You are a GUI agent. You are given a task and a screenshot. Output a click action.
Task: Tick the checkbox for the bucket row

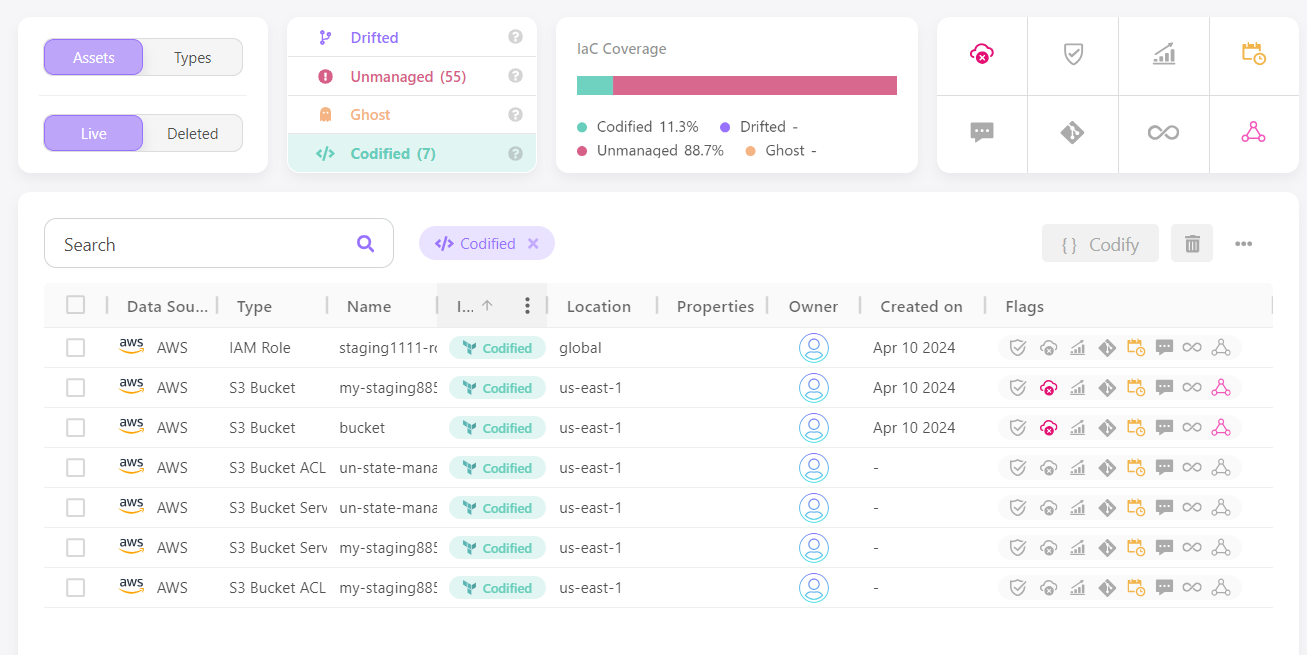click(75, 428)
